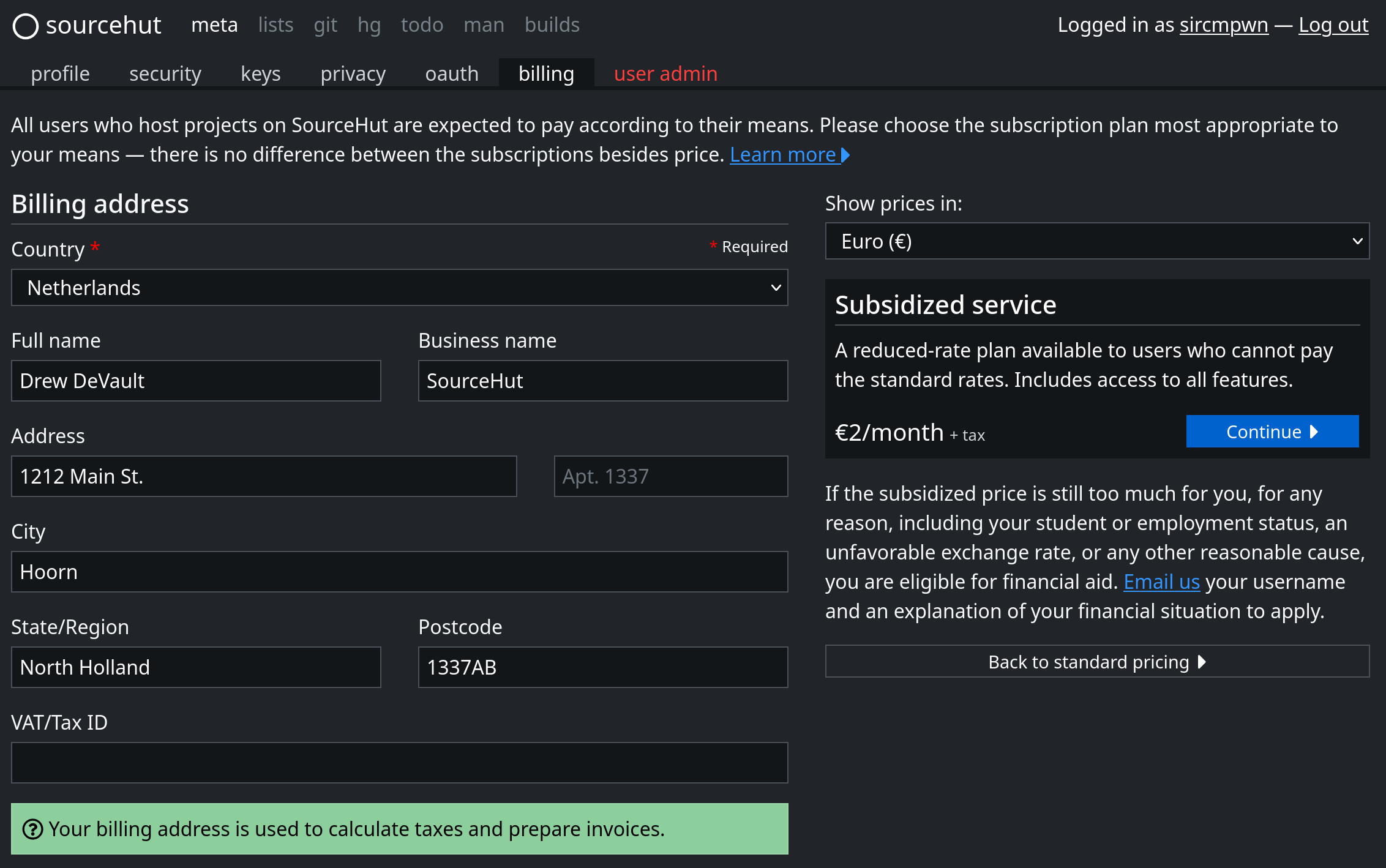Click the Email us link

point(1161,582)
